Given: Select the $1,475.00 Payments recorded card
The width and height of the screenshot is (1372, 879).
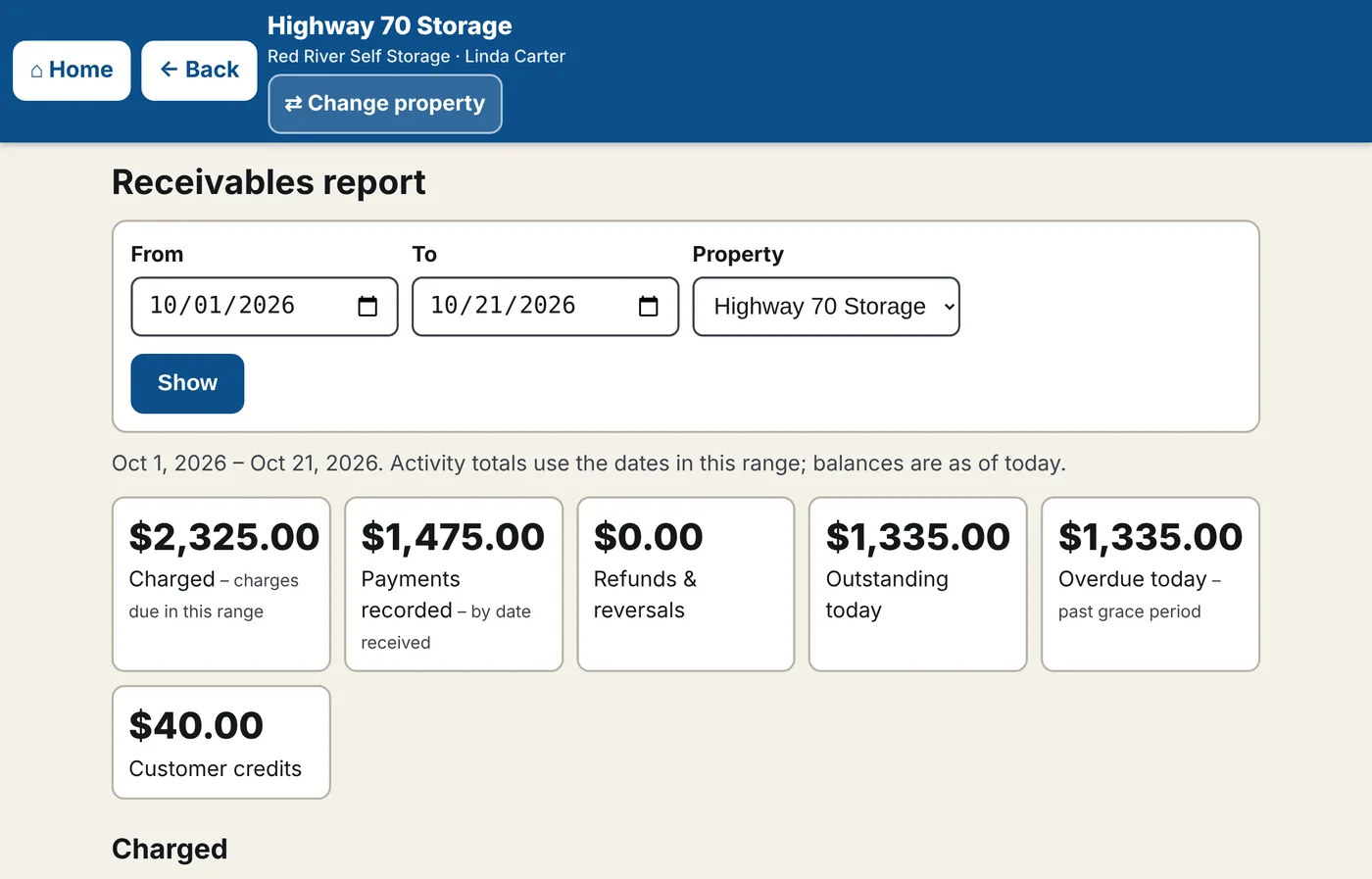Looking at the screenshot, I should tap(454, 584).
